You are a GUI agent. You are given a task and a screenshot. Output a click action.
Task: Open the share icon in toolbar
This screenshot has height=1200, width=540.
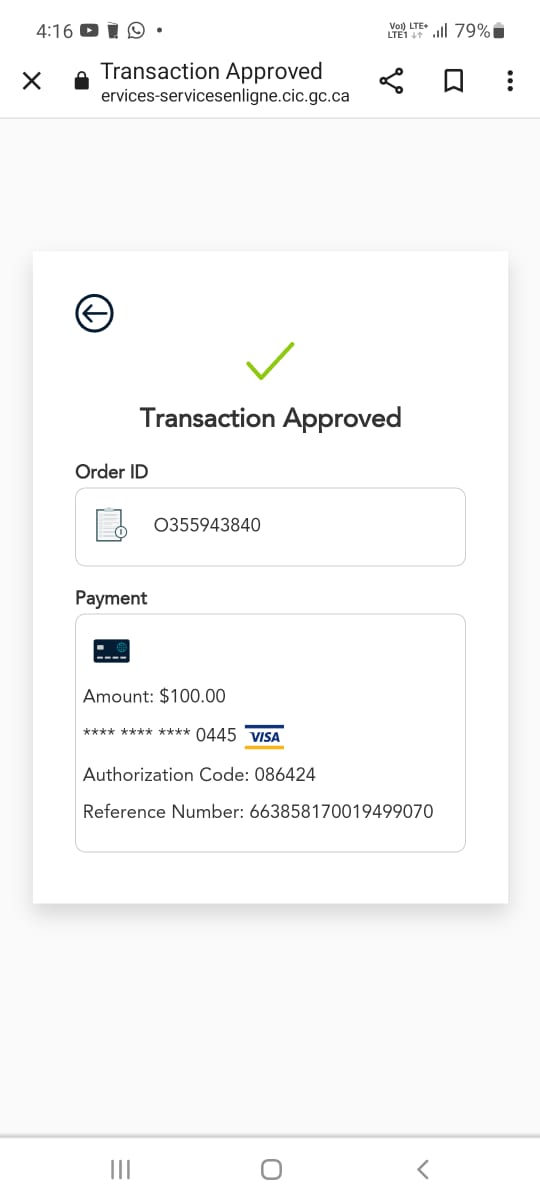click(x=392, y=82)
